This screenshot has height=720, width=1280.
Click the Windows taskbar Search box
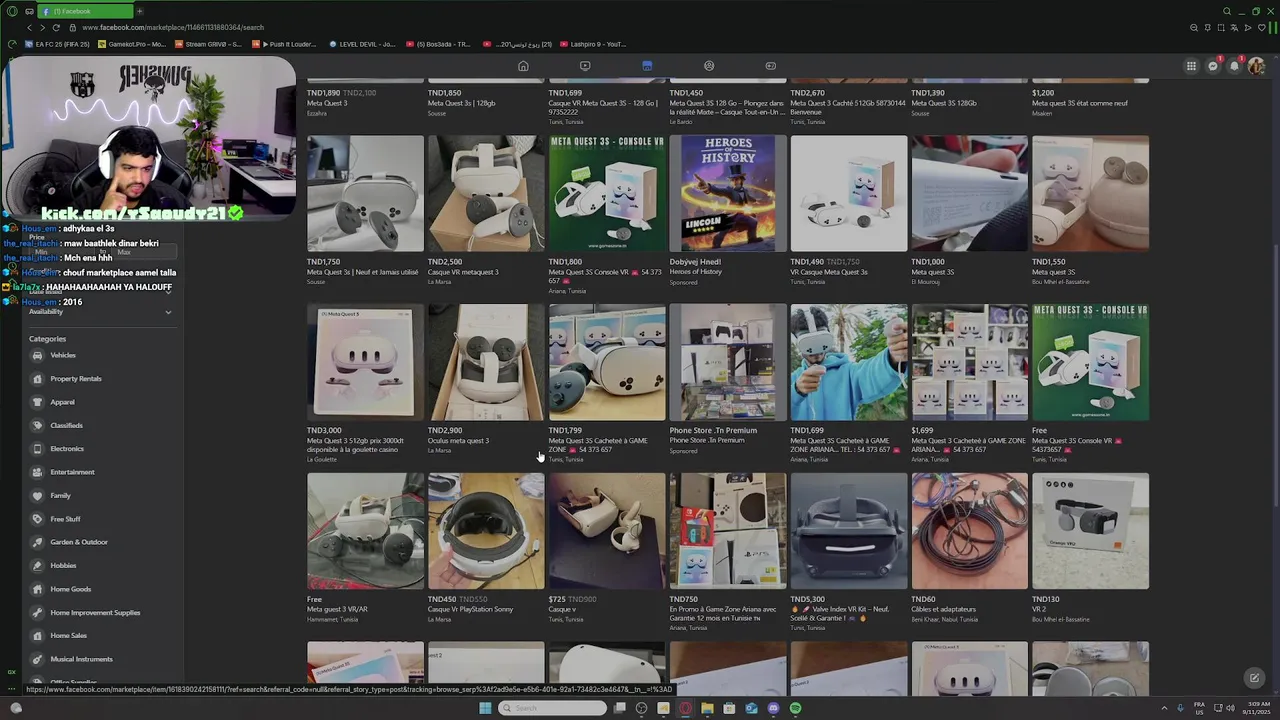553,708
